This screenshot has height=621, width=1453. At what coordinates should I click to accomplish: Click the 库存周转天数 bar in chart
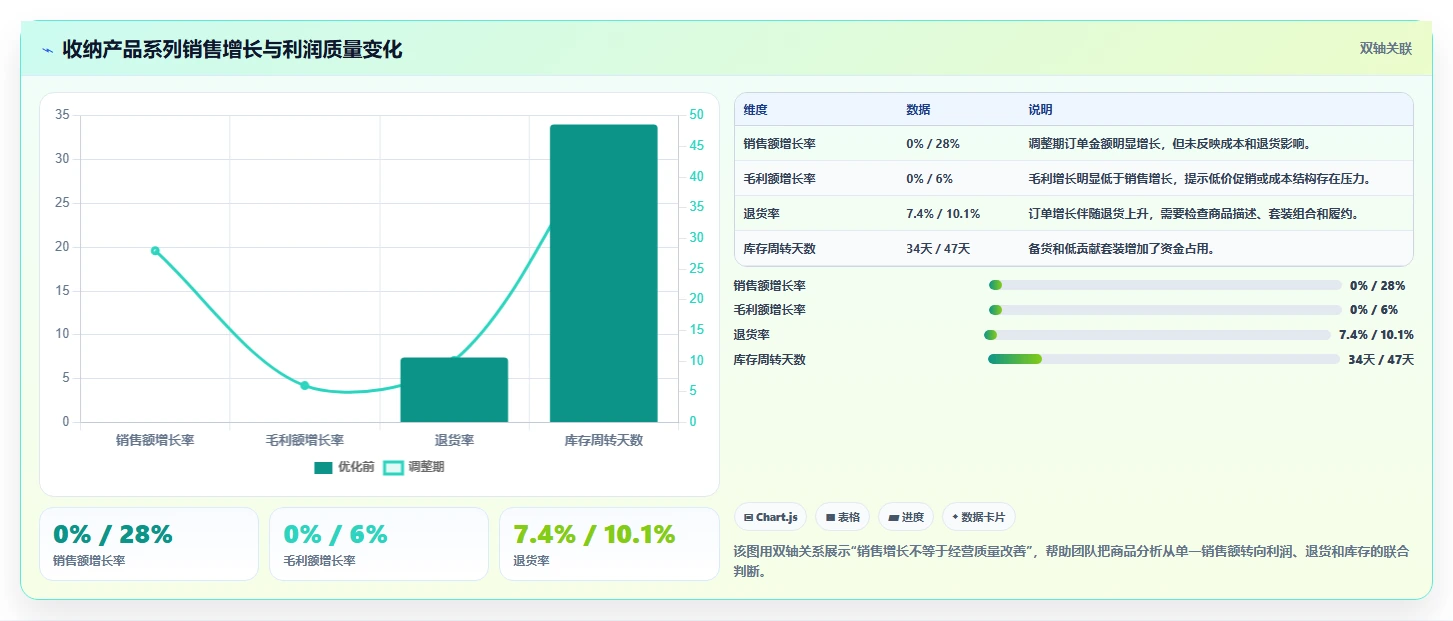coord(603,273)
